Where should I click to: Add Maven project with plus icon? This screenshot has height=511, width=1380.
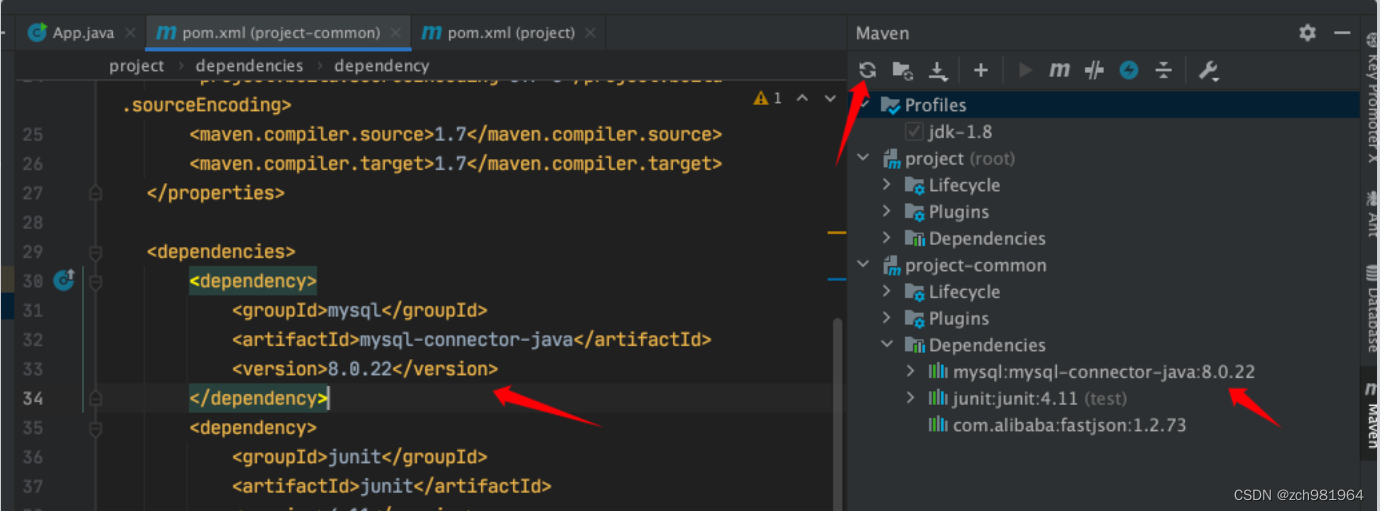pos(981,70)
